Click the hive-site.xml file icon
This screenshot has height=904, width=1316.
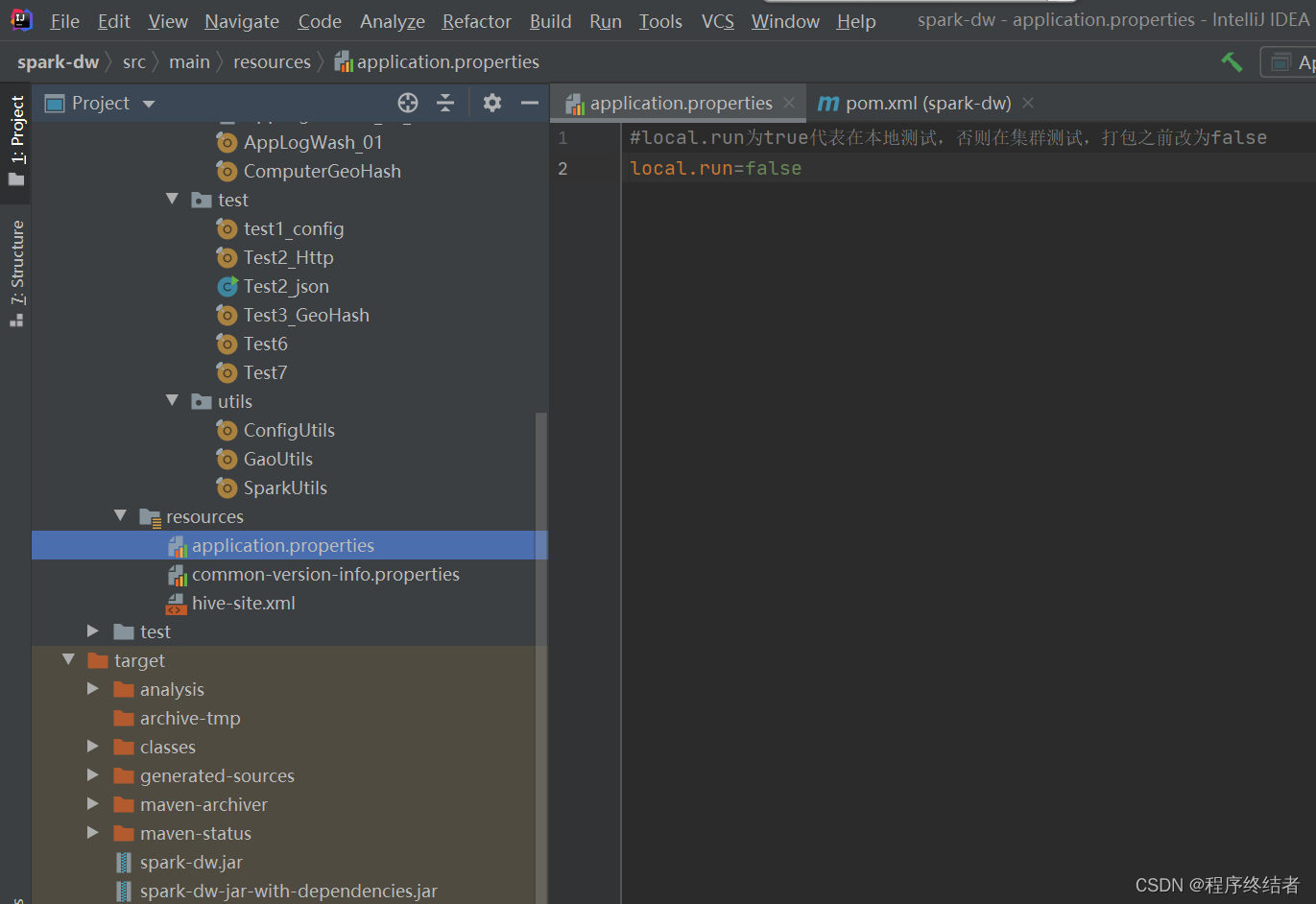(x=176, y=603)
